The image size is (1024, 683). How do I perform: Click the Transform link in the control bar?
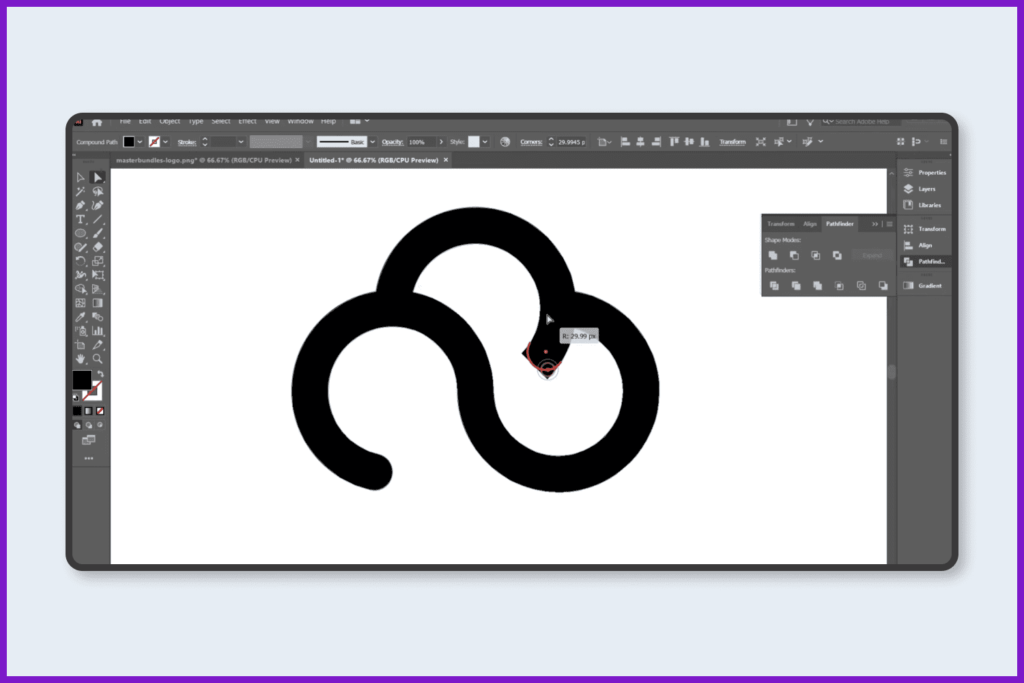(x=733, y=141)
